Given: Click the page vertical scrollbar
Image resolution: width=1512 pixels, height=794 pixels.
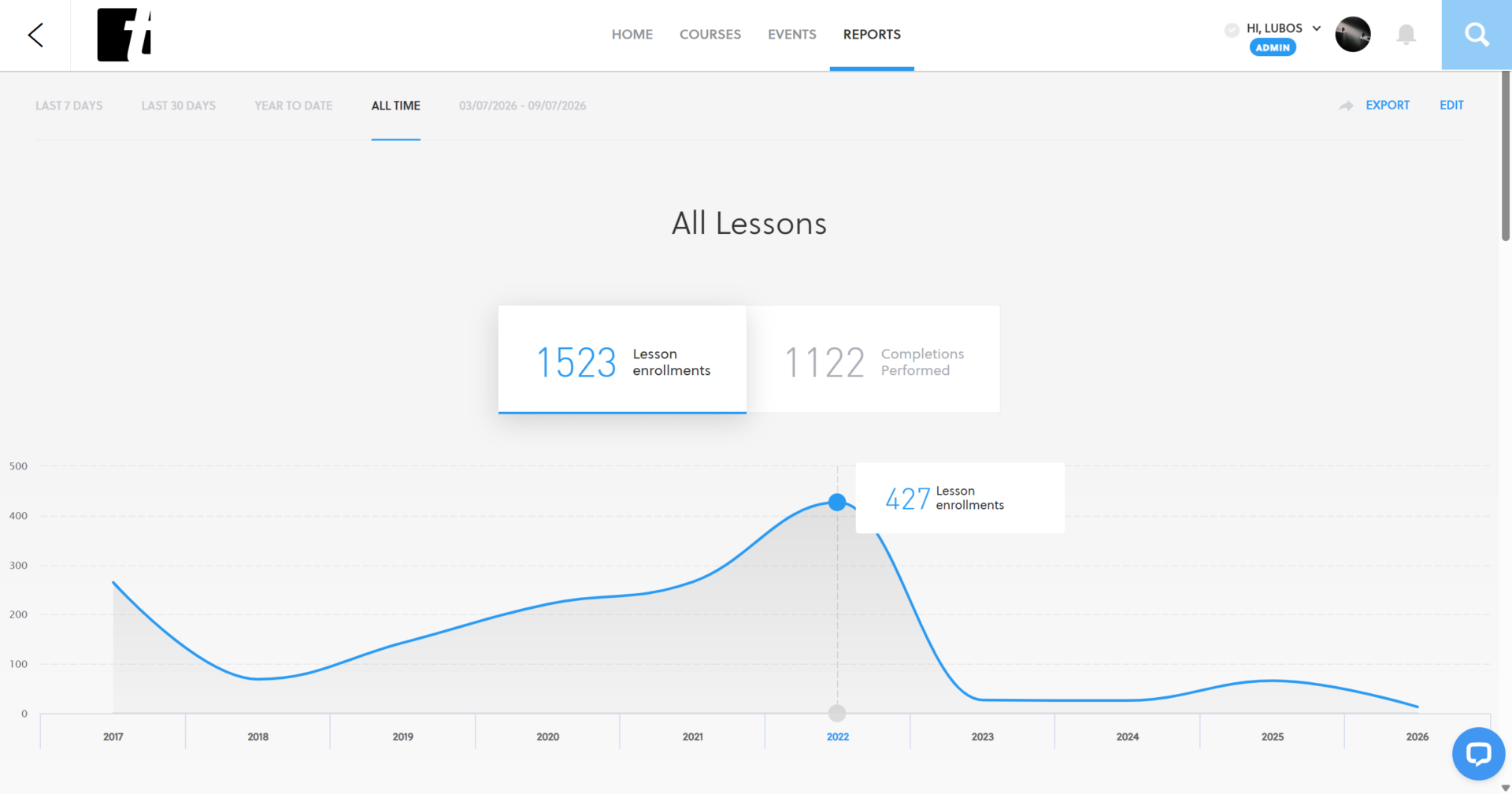Looking at the screenshot, I should tap(1505, 156).
